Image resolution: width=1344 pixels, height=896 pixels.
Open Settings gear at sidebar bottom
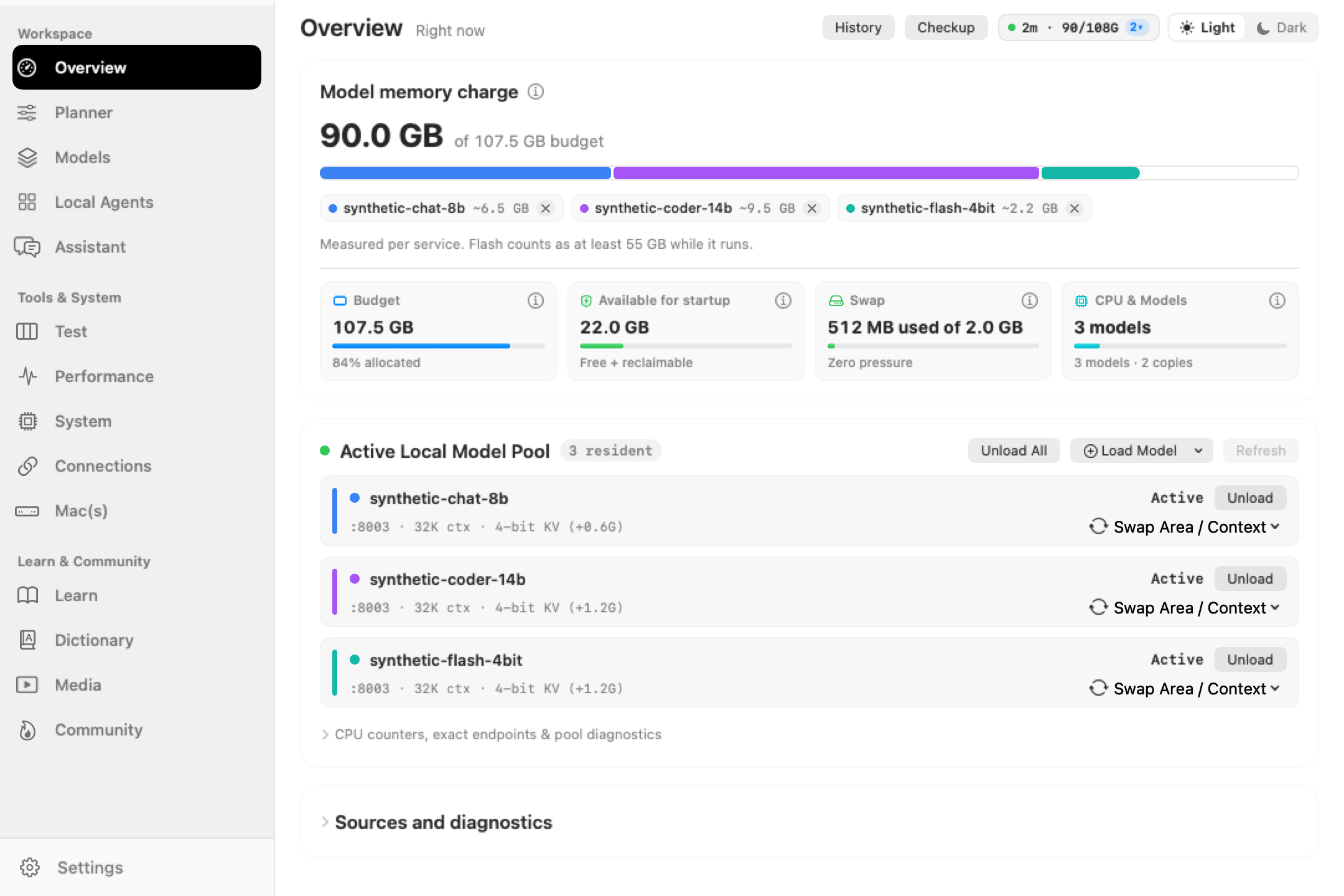[29, 867]
